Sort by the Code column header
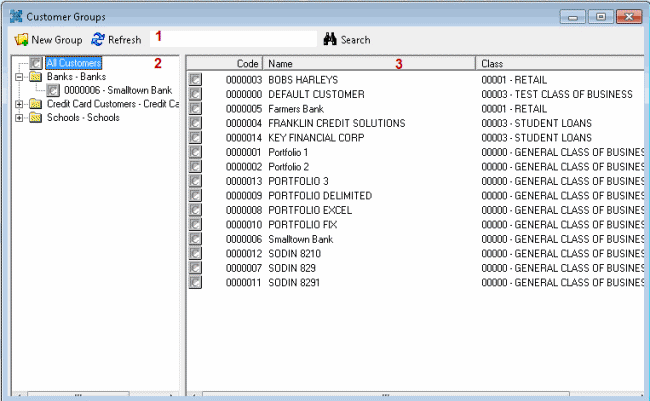Screen dimensions: 650x401 pyautogui.click(x=225, y=63)
